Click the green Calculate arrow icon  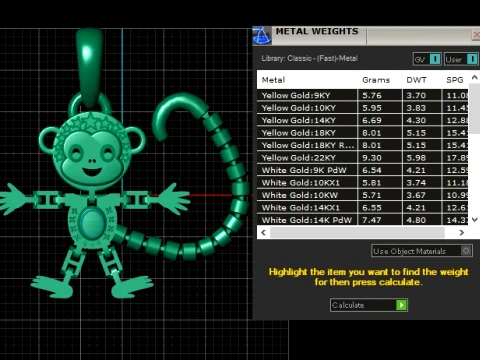401,305
